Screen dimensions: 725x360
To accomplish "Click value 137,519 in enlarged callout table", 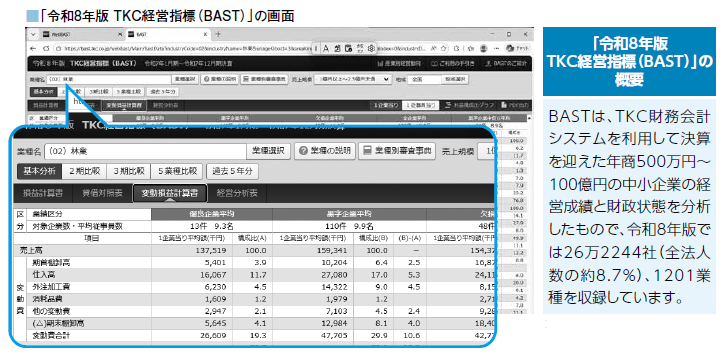I will 210,251.
